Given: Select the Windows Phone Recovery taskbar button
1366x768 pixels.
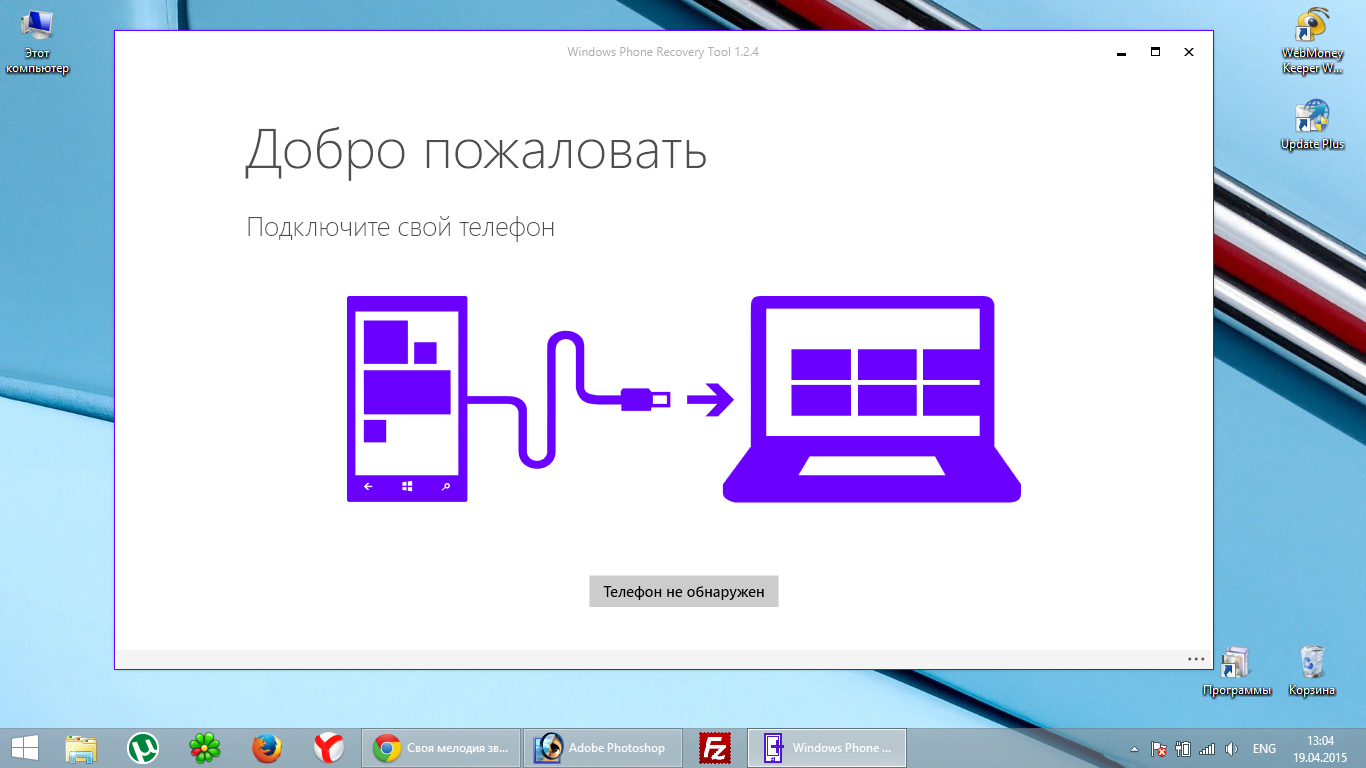Looking at the screenshot, I should [827, 747].
